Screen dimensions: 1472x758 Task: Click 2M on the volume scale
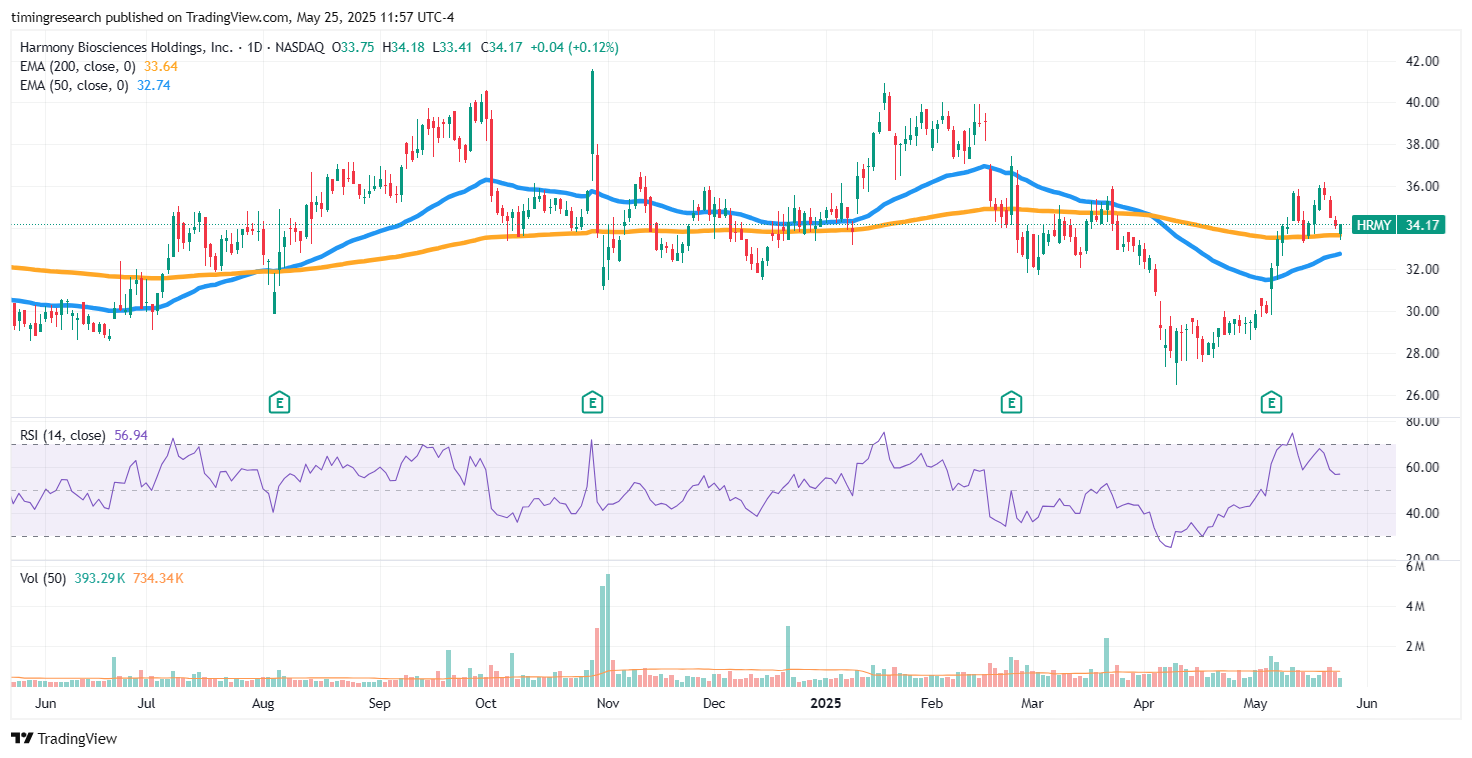pyautogui.click(x=1416, y=646)
